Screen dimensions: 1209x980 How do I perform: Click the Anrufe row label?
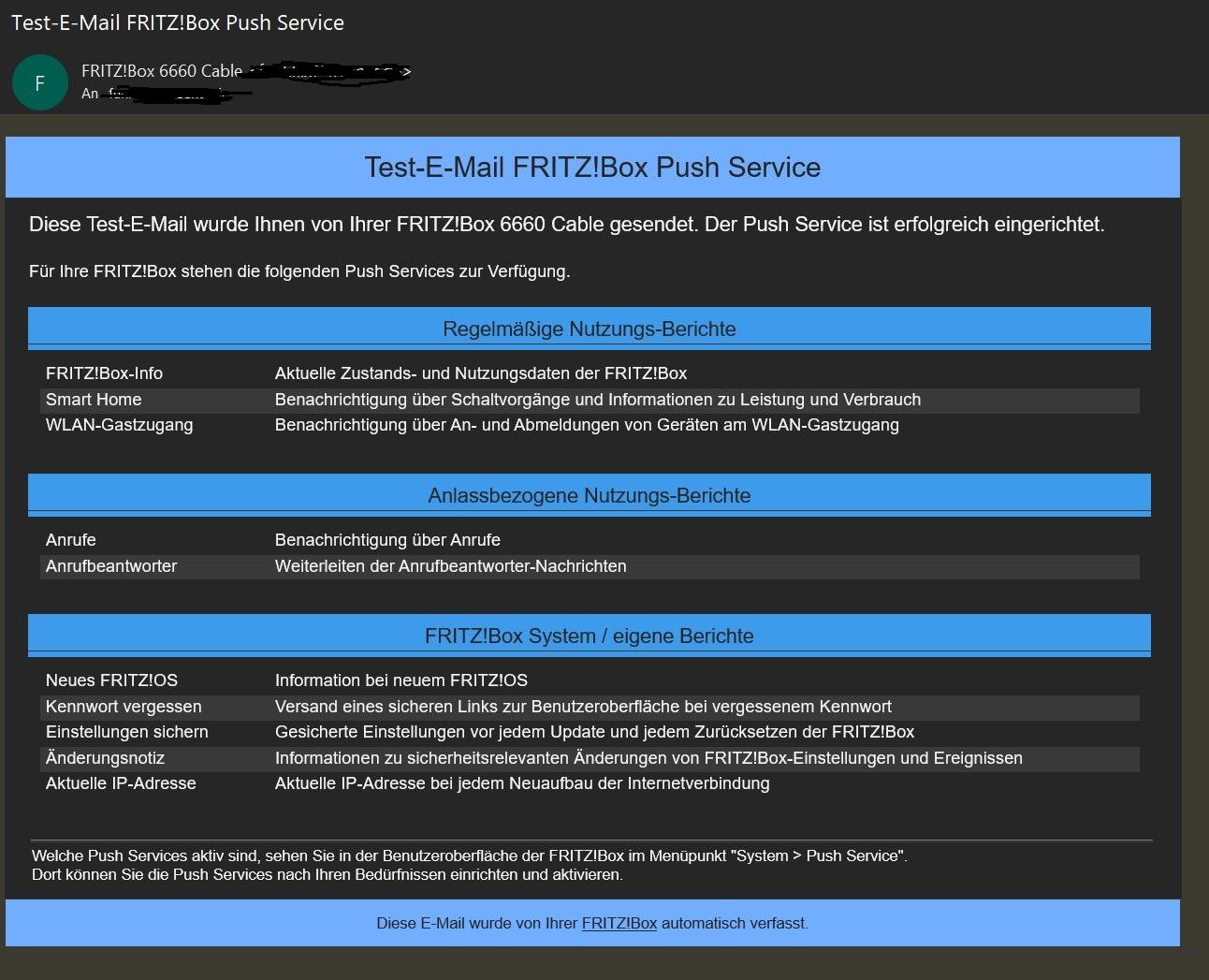(71, 540)
